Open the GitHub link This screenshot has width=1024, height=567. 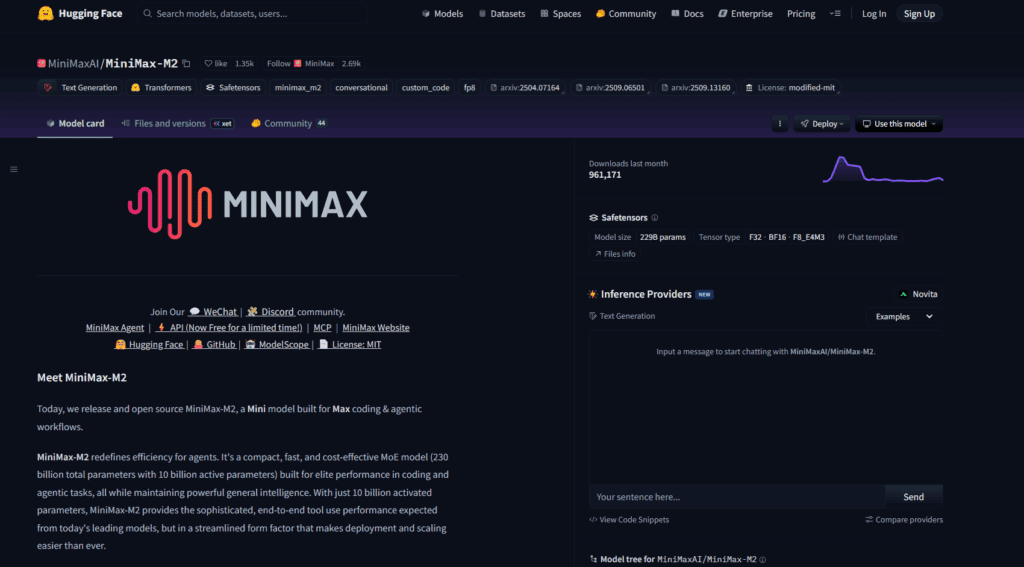(214, 344)
